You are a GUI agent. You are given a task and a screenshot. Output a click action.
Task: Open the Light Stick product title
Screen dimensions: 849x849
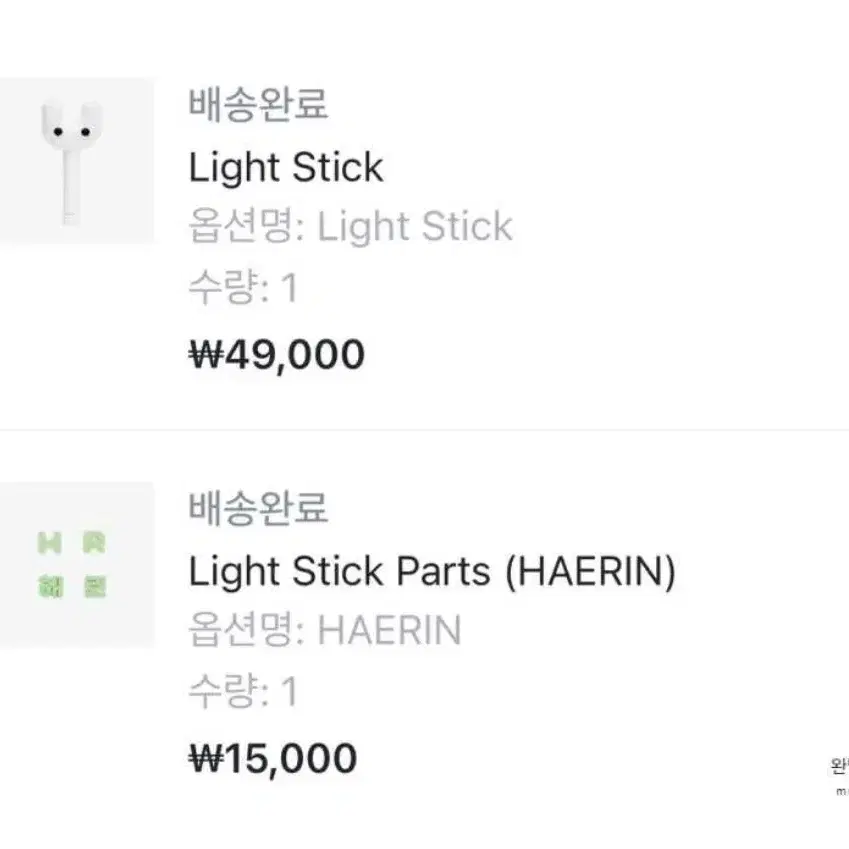[x=286, y=167]
